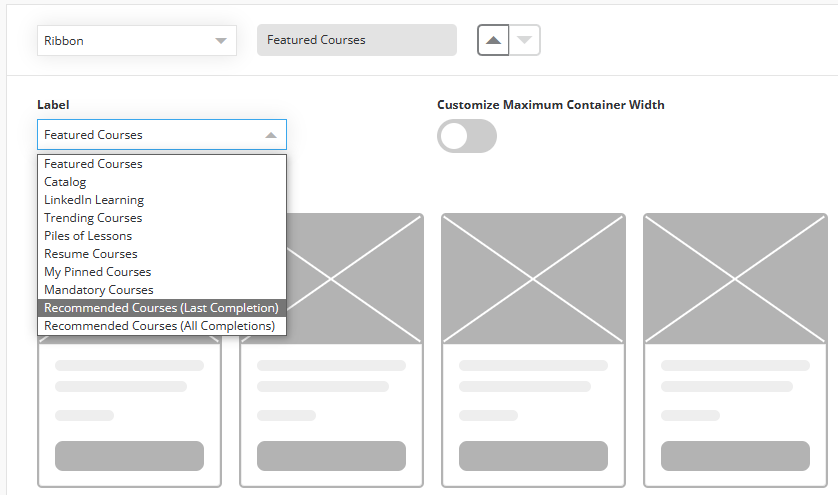Viewport: 838px width, 495px height.
Task: Collapse the Label dropdown arrow
Action: [271, 135]
